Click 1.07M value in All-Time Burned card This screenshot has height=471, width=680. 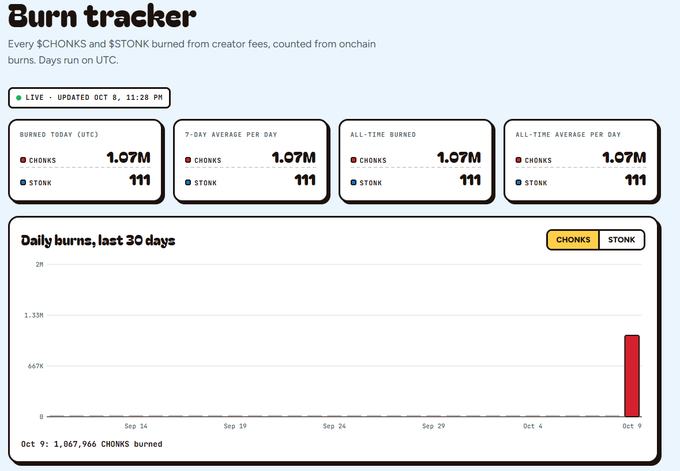(x=459, y=157)
